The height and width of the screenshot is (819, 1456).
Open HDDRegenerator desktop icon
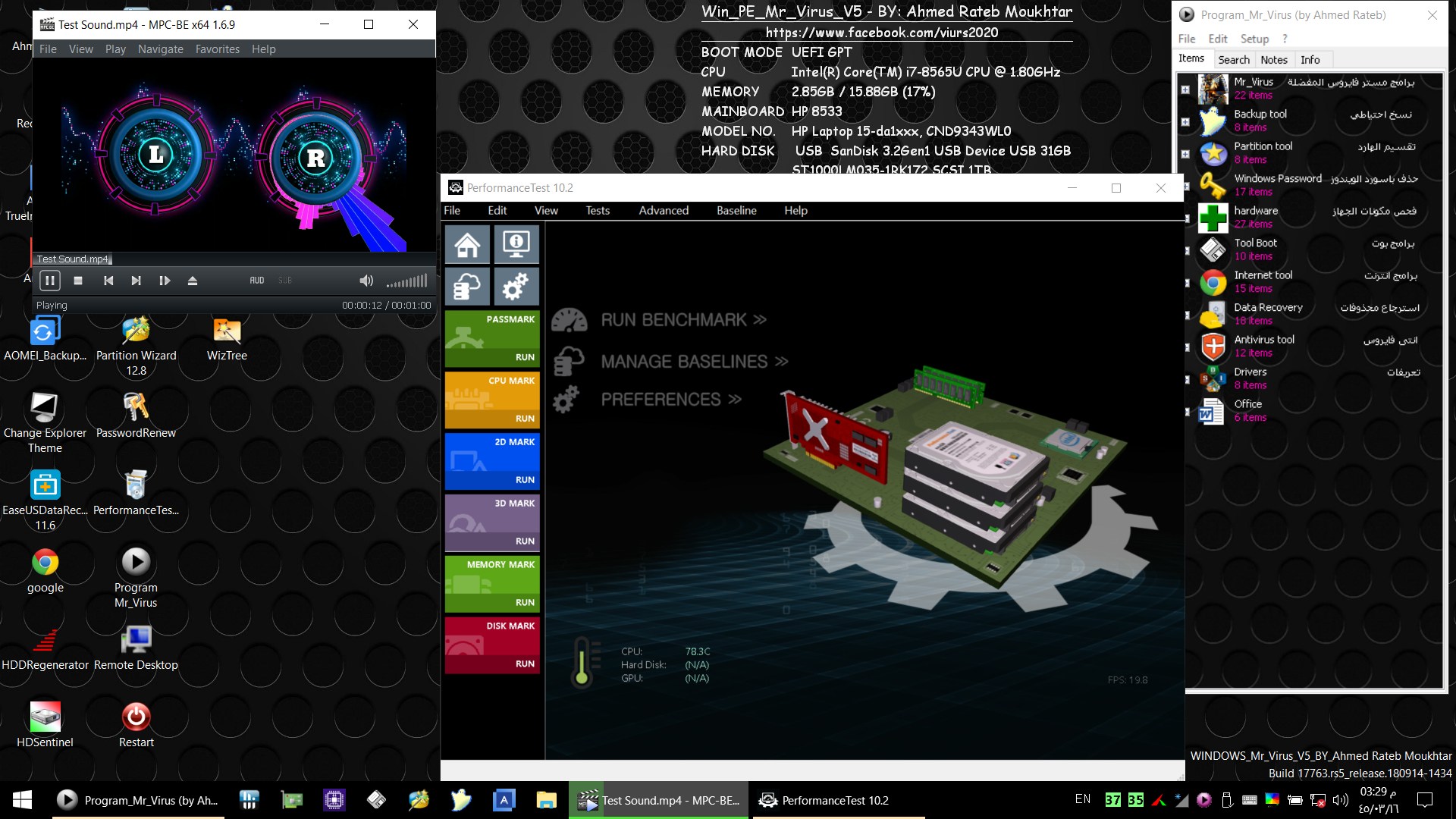tap(45, 648)
